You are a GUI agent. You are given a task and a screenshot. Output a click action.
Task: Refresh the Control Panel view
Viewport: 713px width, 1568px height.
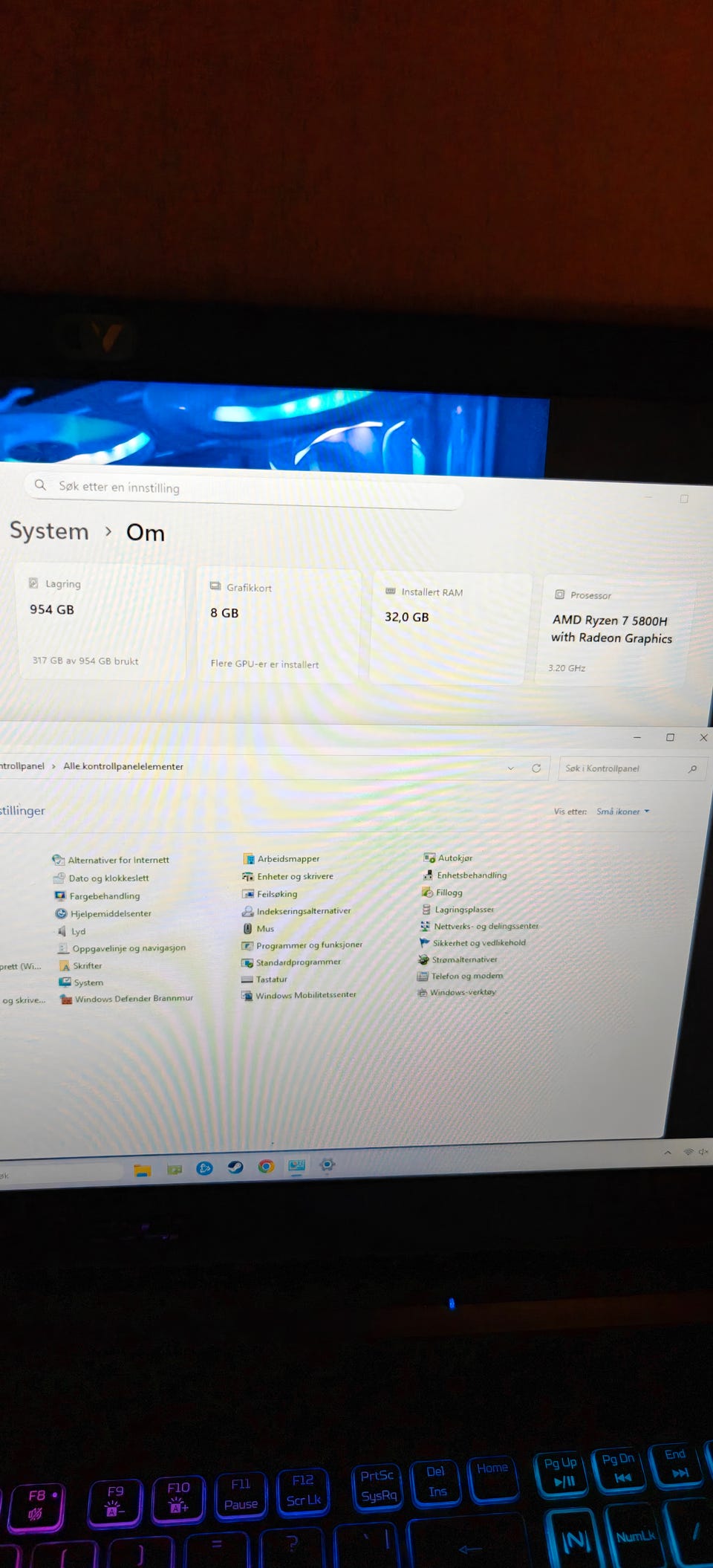pyautogui.click(x=536, y=768)
